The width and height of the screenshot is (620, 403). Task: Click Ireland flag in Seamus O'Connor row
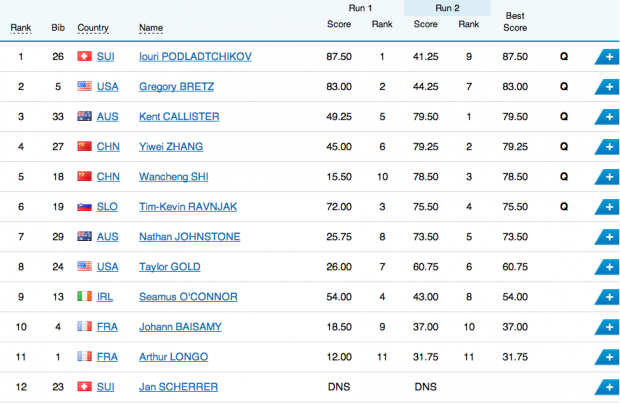[x=85, y=296]
